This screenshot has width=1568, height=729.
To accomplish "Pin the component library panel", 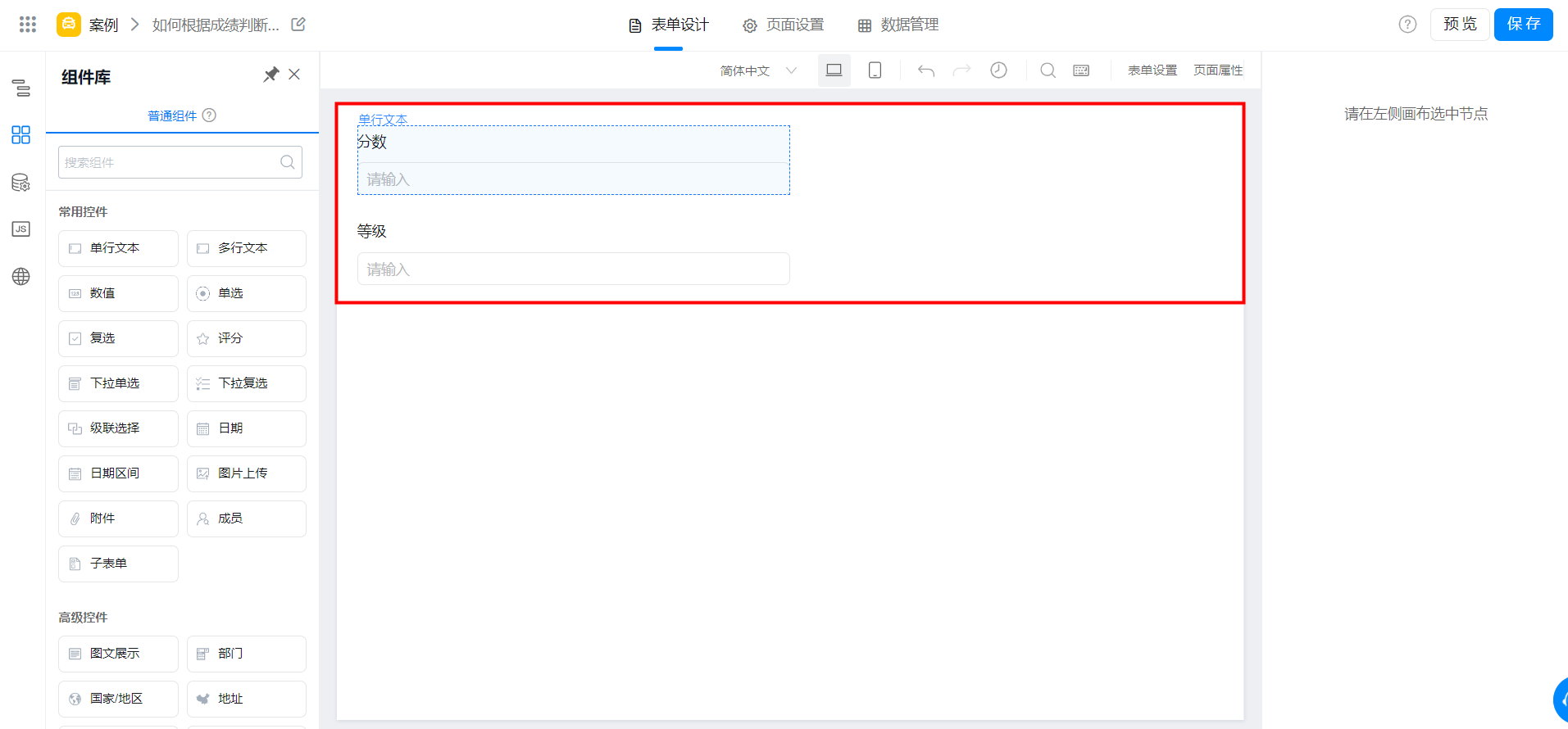I will [270, 75].
